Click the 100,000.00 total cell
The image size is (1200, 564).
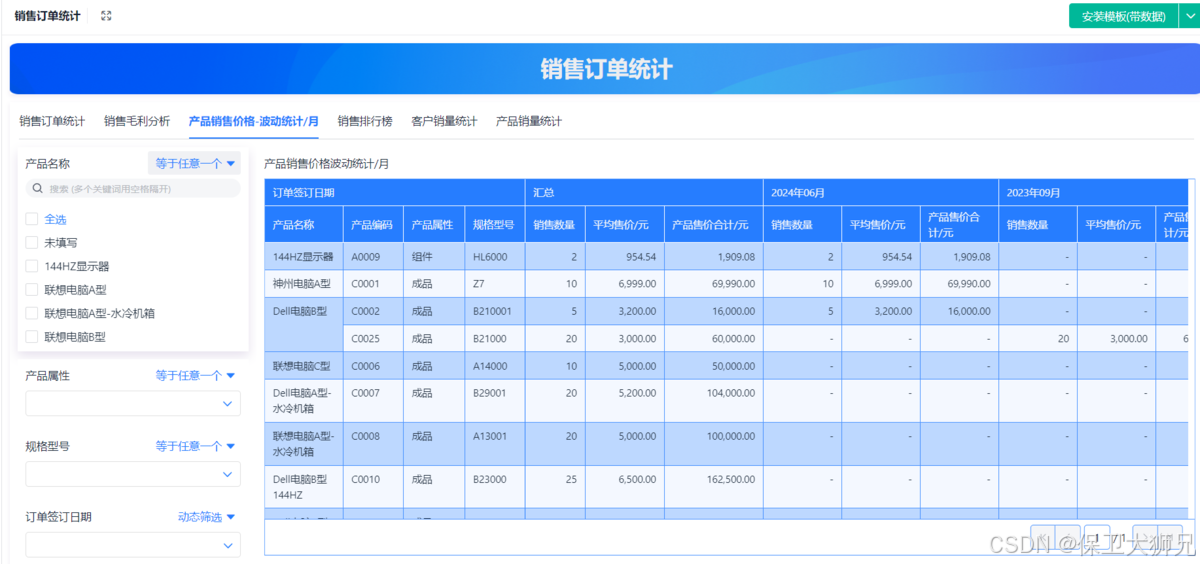[x=714, y=444]
